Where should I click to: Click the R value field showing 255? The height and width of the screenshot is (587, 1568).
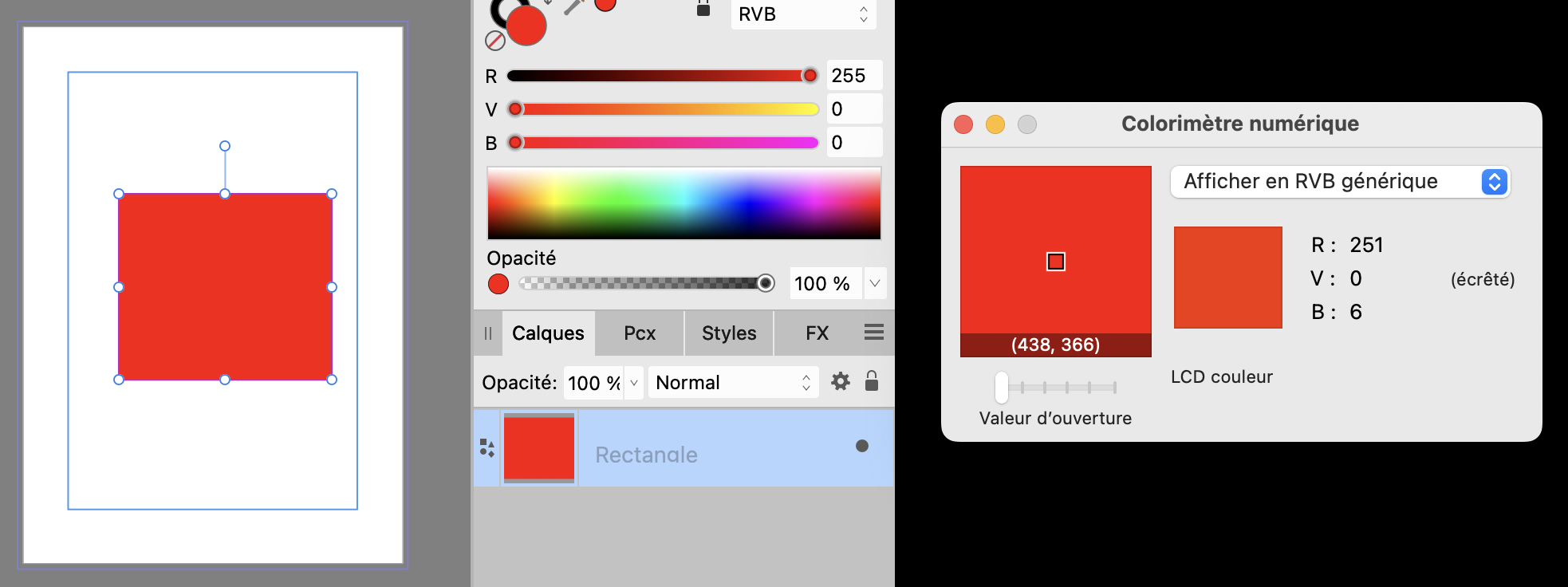coord(853,76)
